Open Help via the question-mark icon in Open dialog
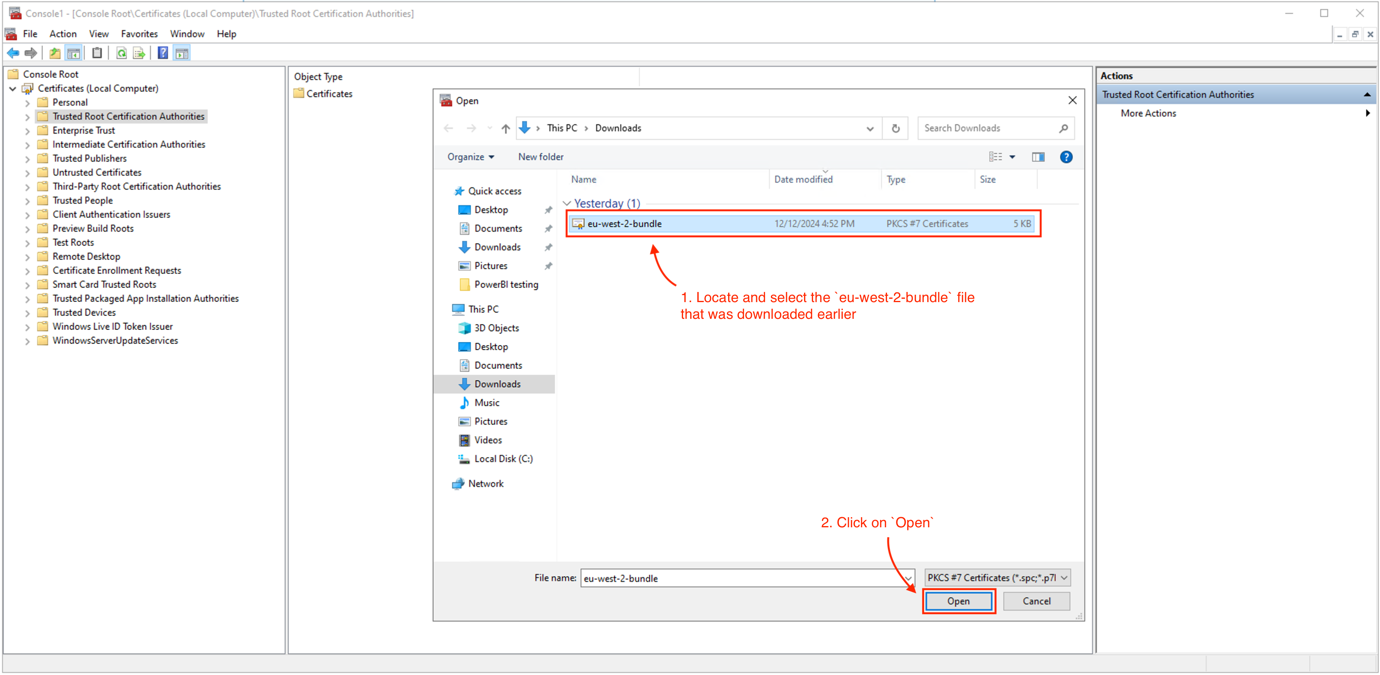This screenshot has width=1380, height=675. coord(1066,156)
